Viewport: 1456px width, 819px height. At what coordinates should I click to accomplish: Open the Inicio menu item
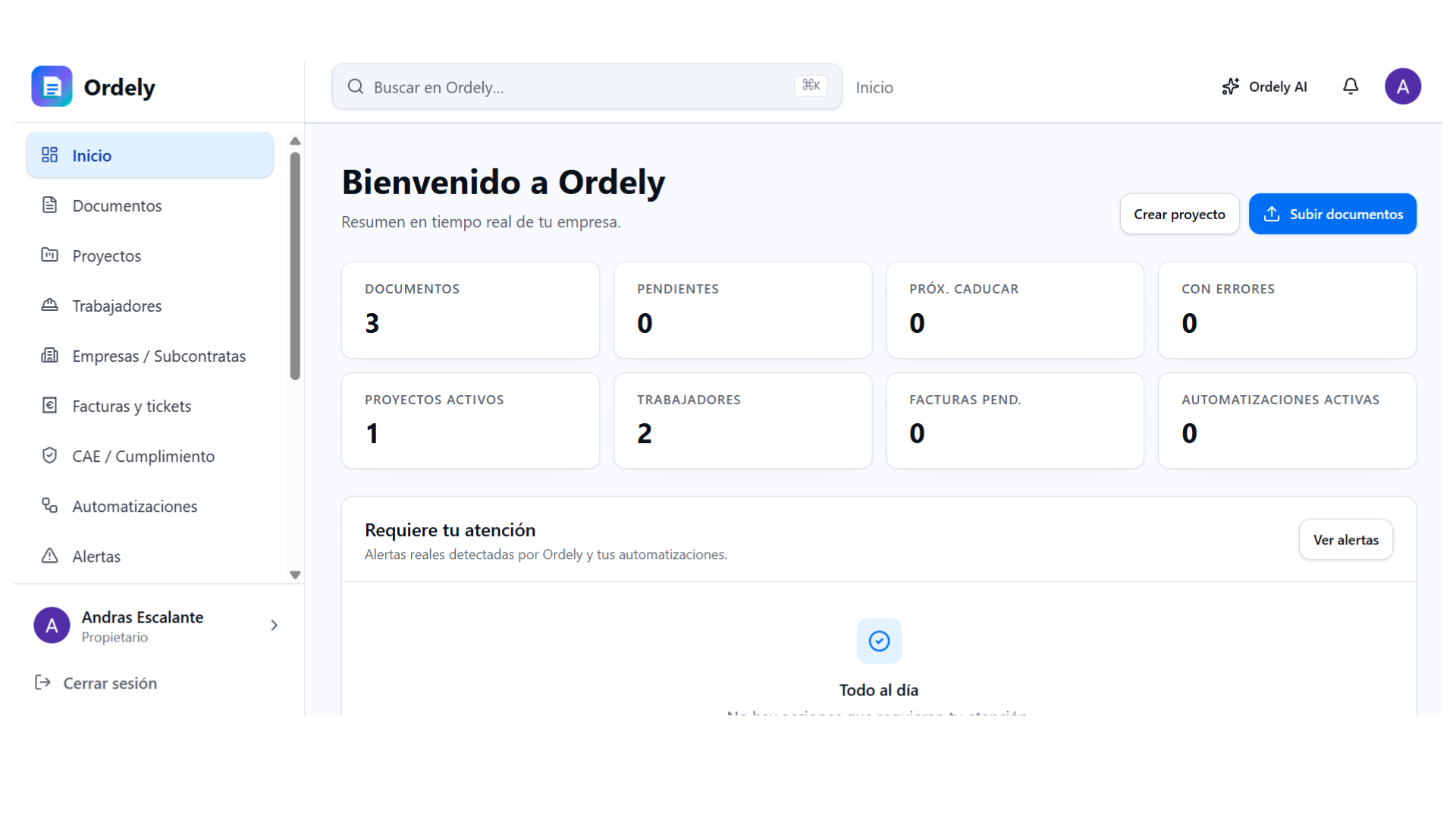pos(150,155)
